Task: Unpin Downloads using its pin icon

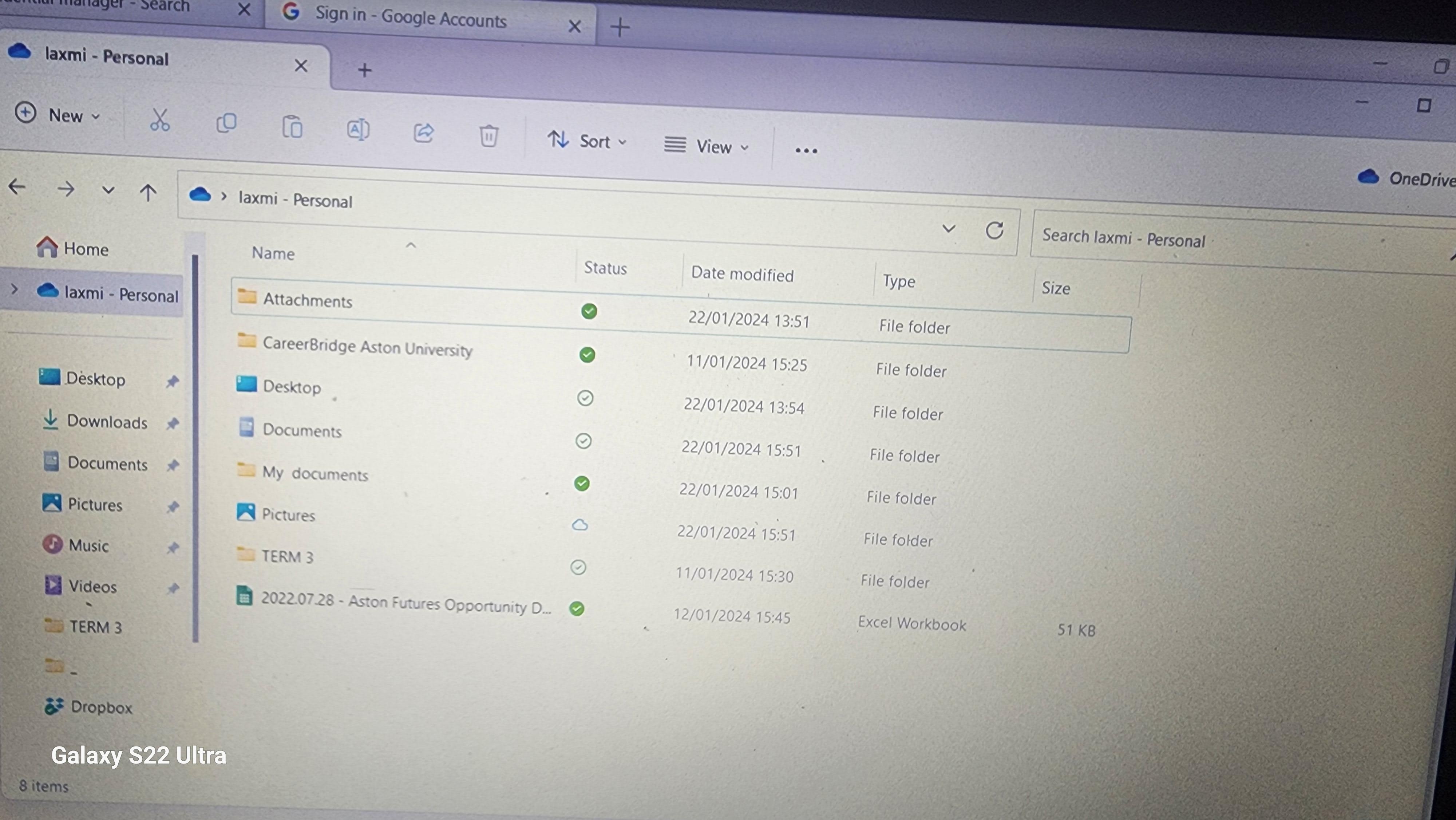Action: [x=173, y=423]
